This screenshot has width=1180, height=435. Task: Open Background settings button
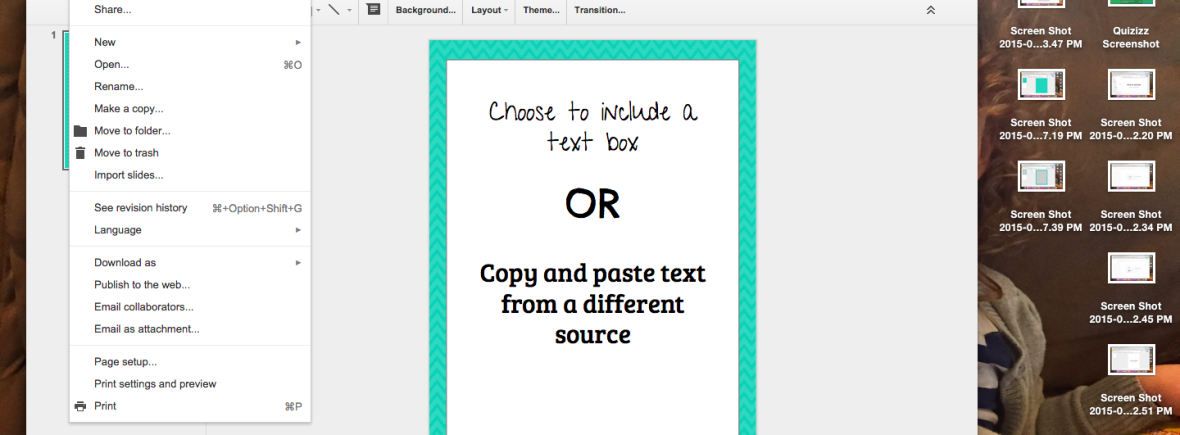425,10
